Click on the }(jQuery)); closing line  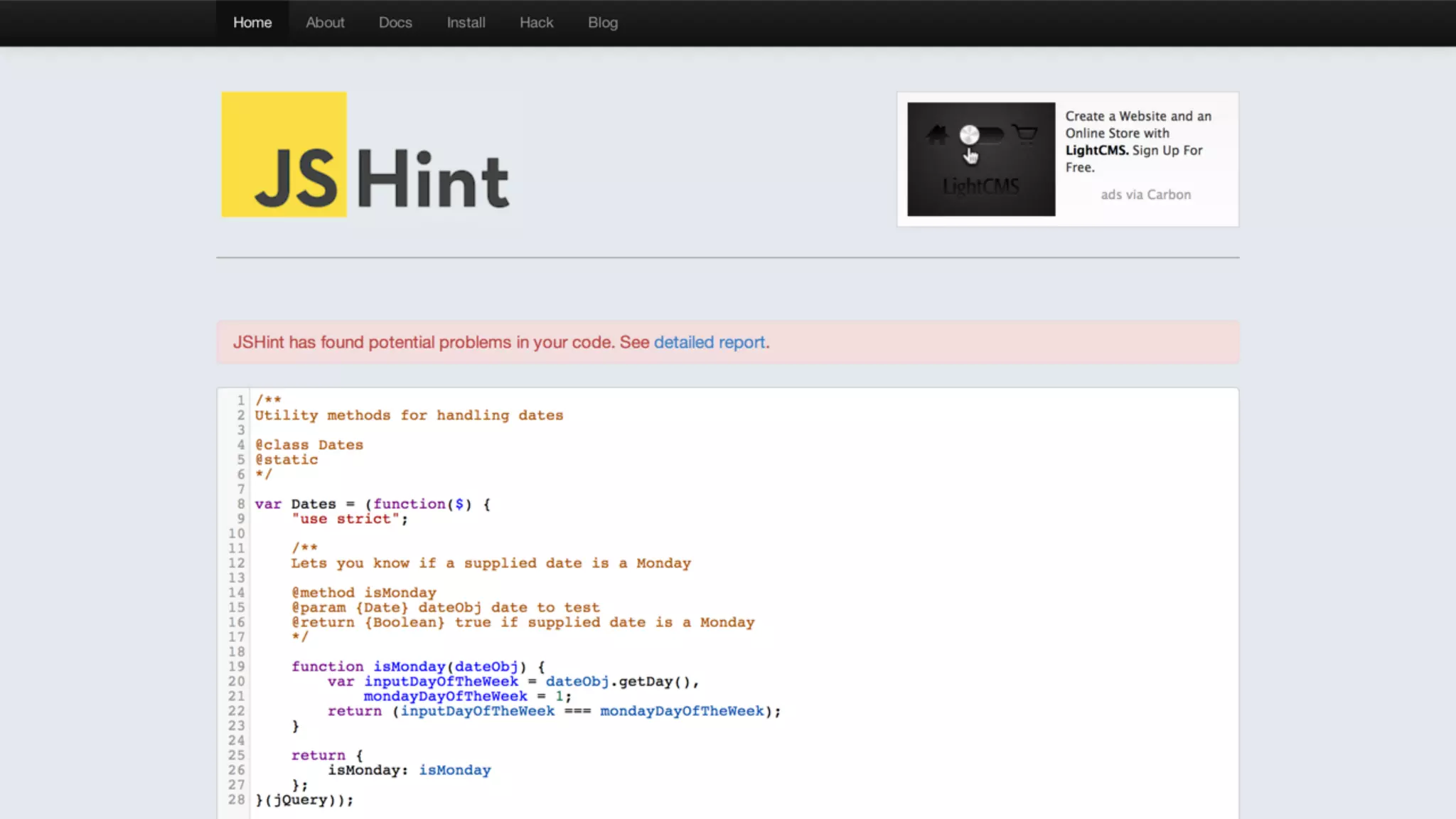304,800
